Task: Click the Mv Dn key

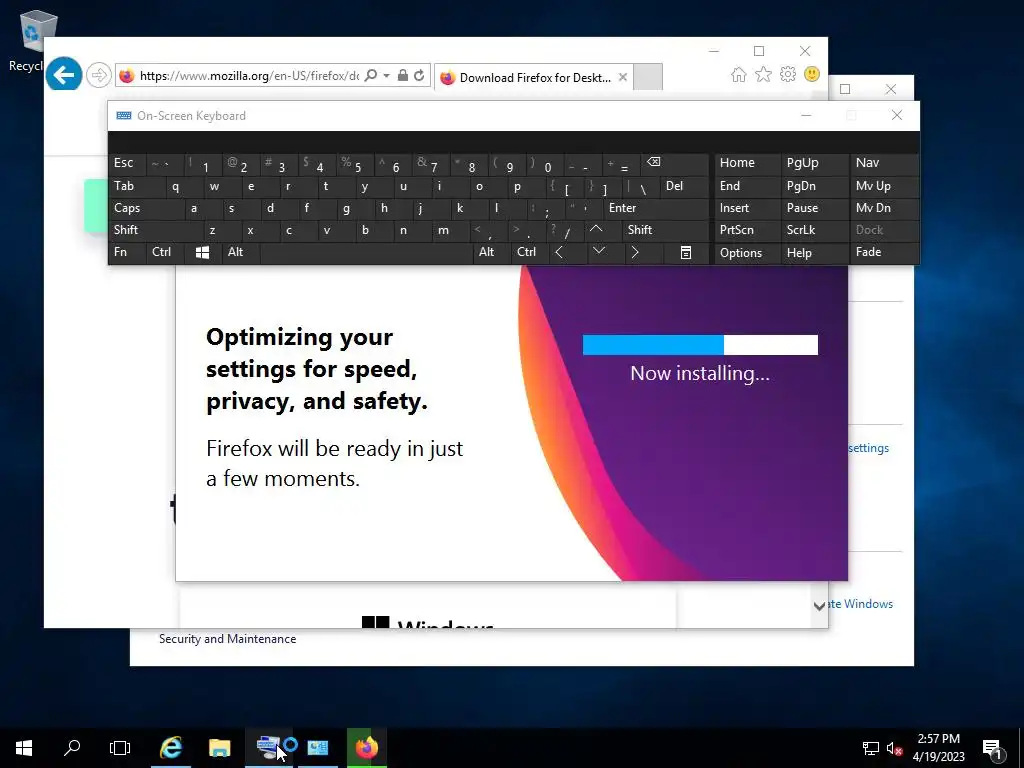Action: 884,208
